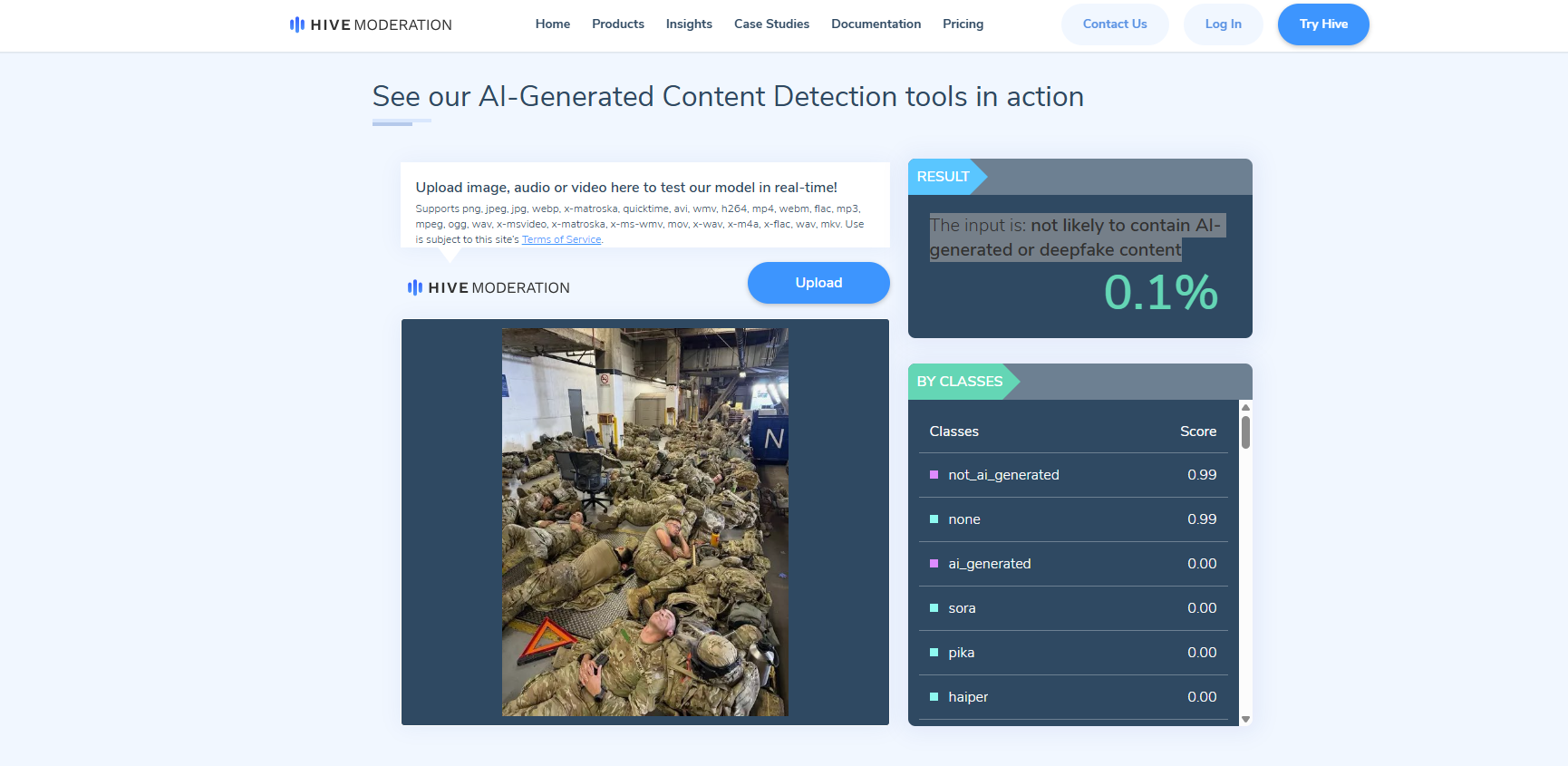Click the Upload button
The image size is (1568, 766).
point(818,283)
